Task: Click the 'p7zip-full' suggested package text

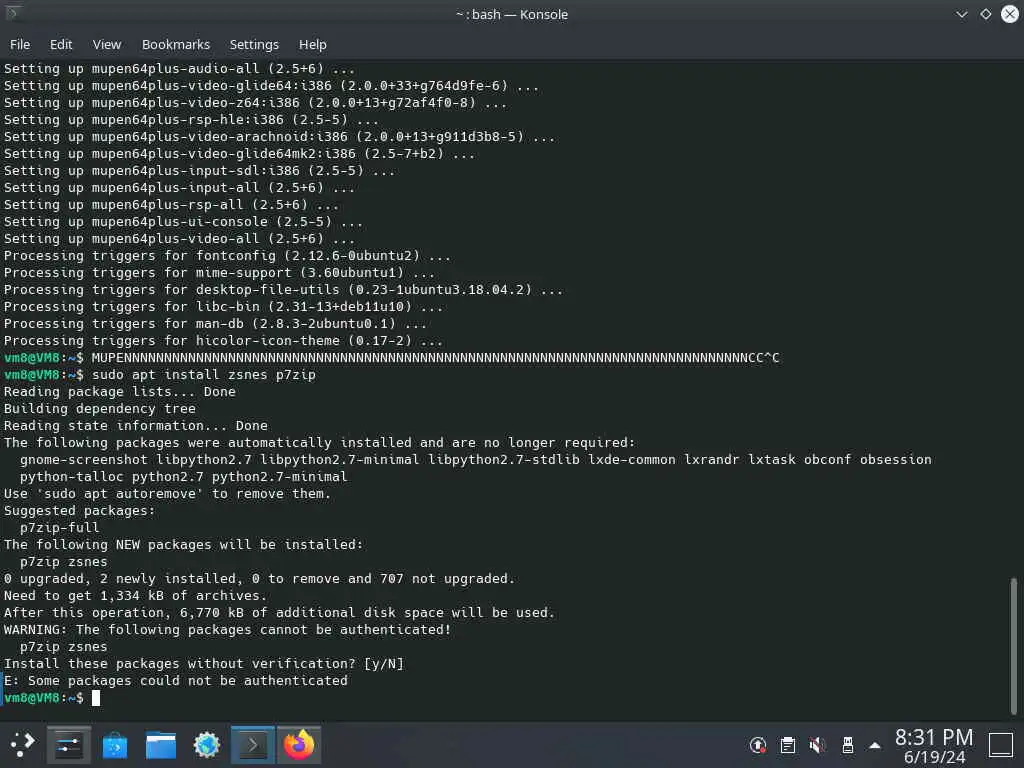Action: pyautogui.click(x=59, y=528)
